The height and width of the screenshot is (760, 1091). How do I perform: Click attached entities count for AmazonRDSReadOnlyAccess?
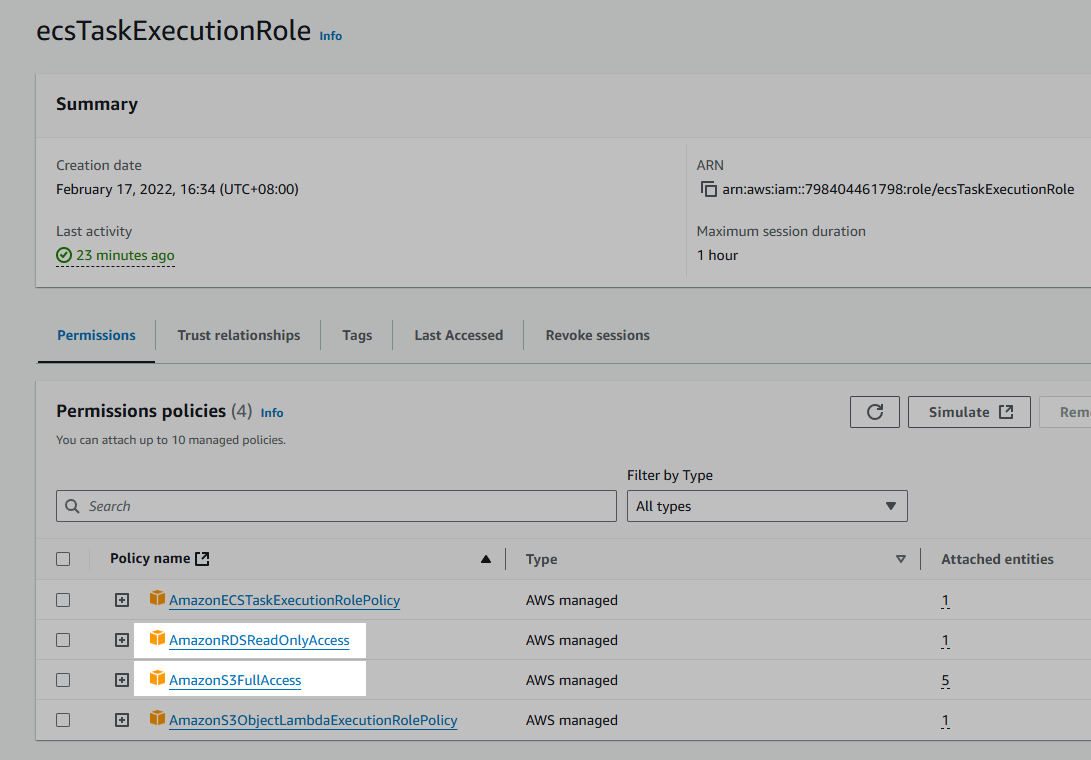(x=945, y=640)
